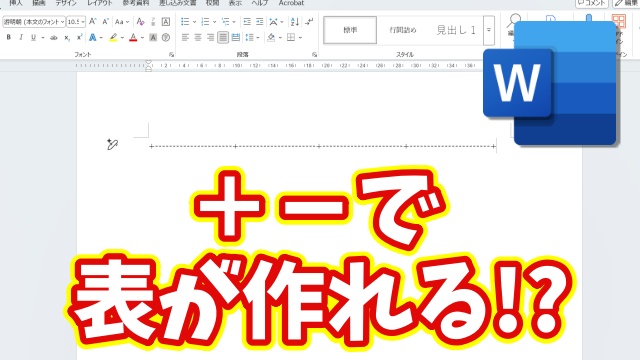Align text right icon
Image resolution: width=640 pixels, height=360 pixels.
pyautogui.click(x=211, y=38)
